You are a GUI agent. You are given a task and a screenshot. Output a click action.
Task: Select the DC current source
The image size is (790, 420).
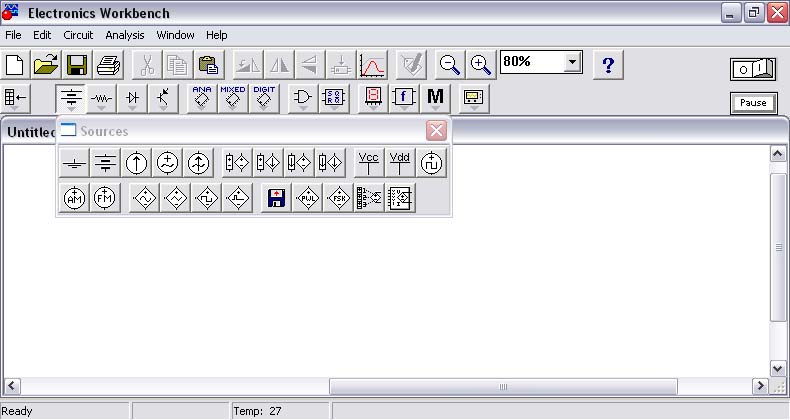[x=137, y=163]
